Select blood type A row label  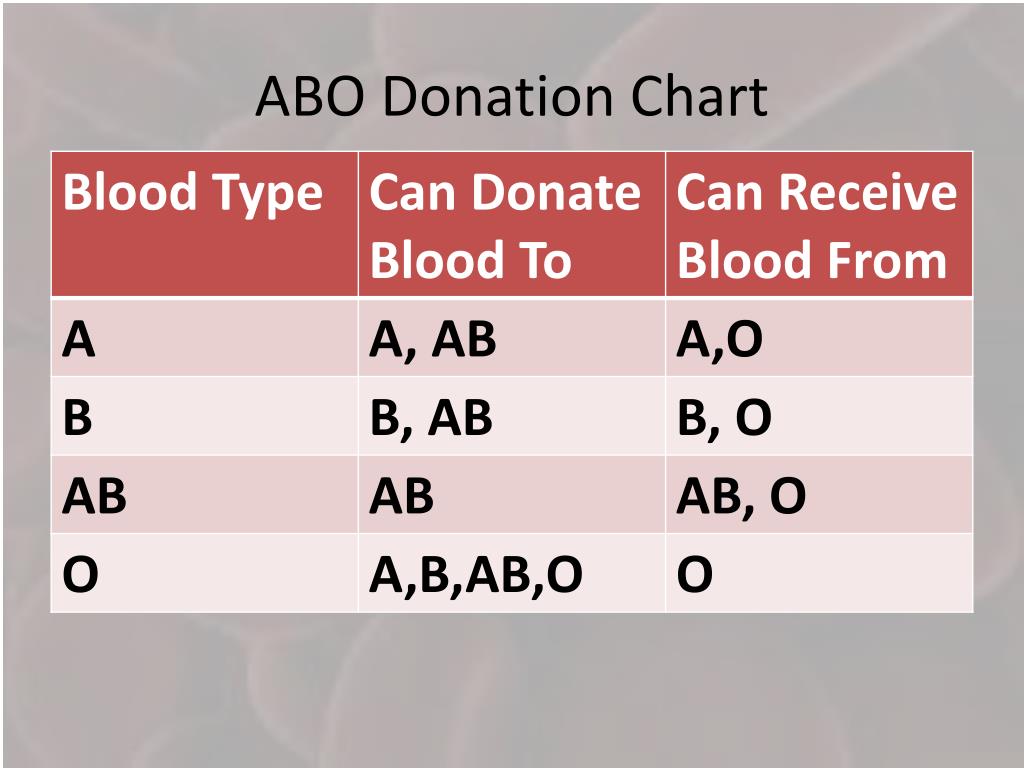click(204, 338)
